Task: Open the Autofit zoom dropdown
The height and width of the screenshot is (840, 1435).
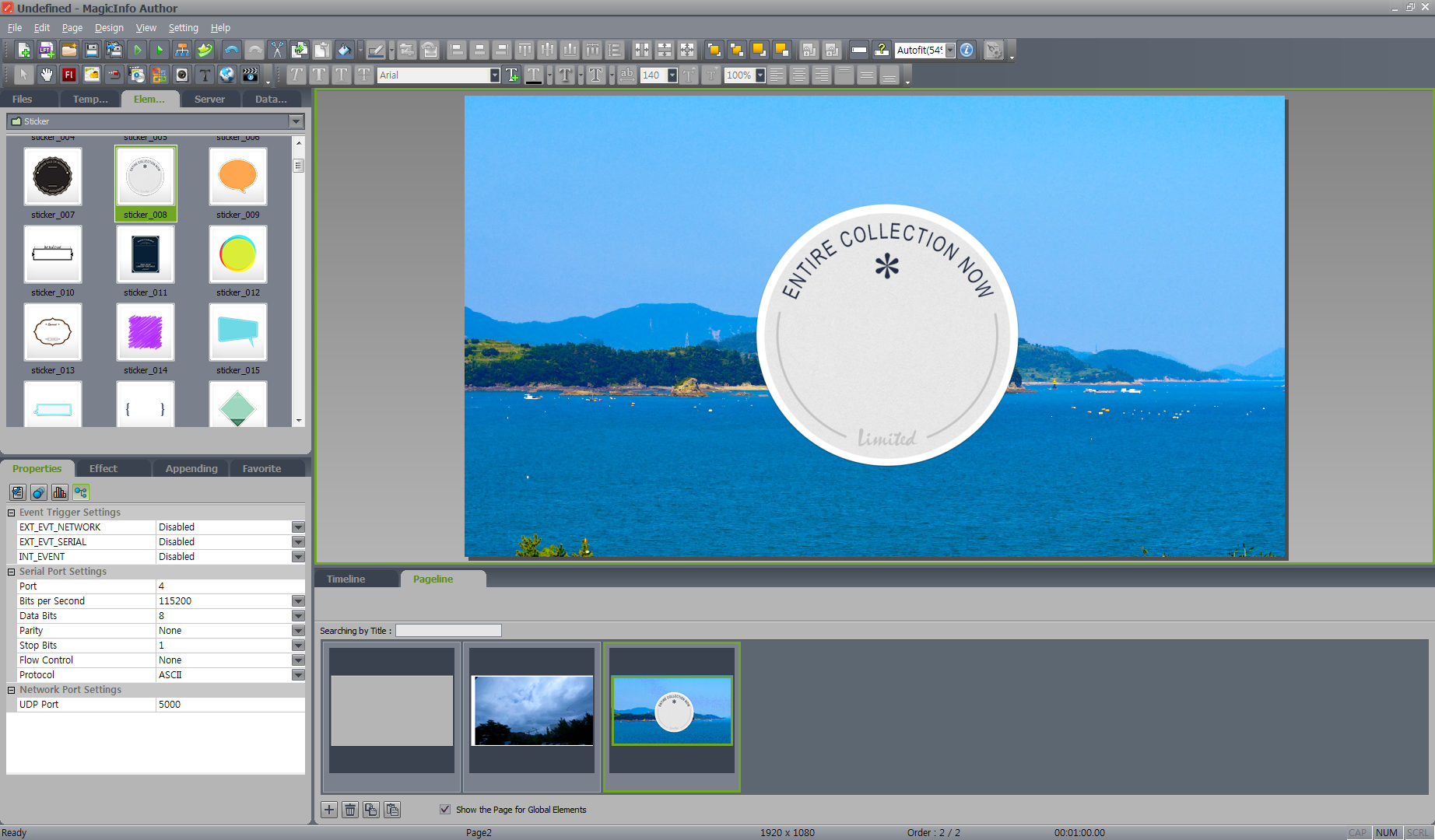Action: coord(950,51)
